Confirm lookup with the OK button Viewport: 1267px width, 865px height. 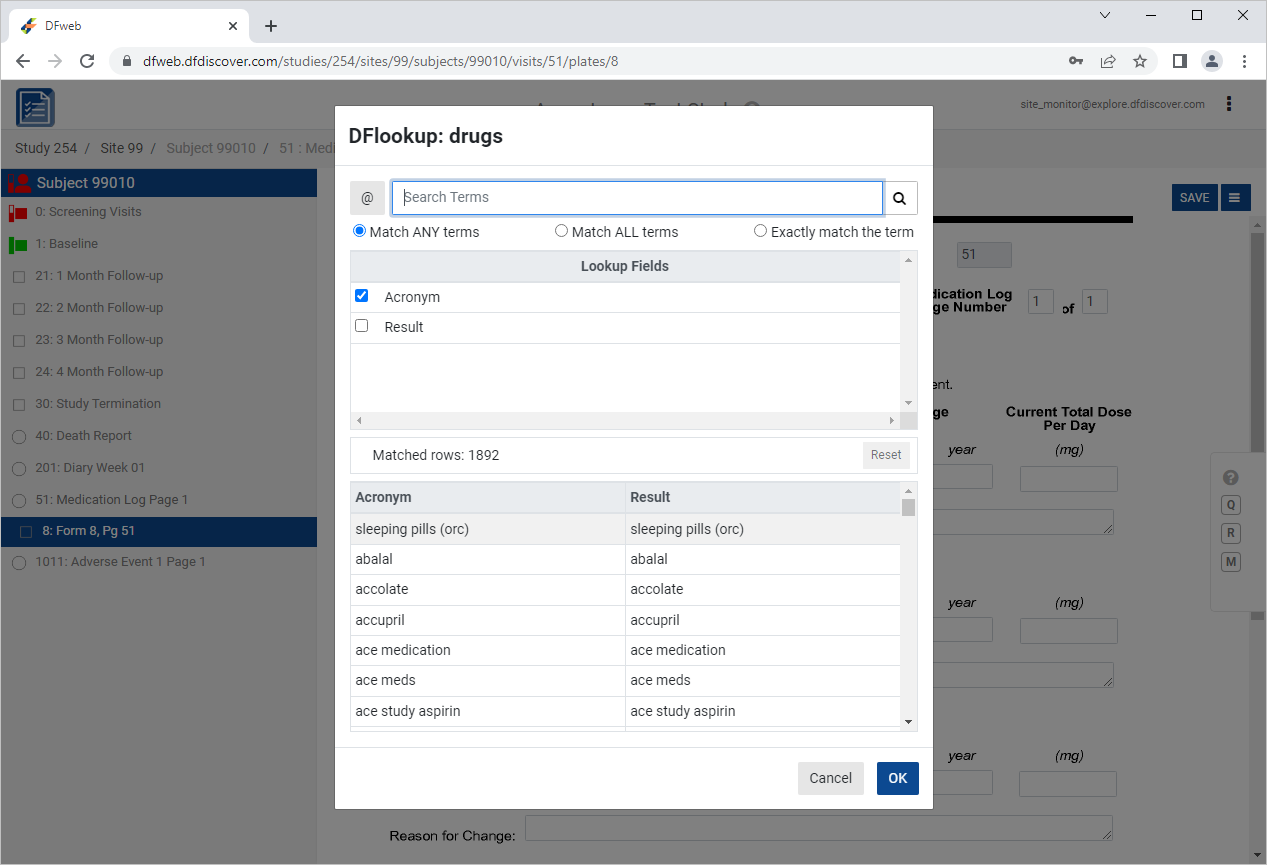click(898, 778)
